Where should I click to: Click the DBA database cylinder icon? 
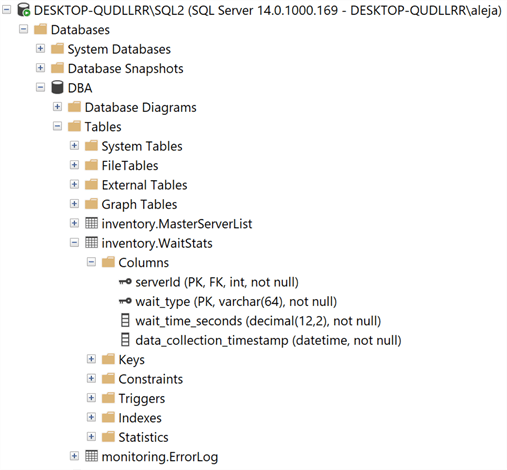click(x=57, y=87)
